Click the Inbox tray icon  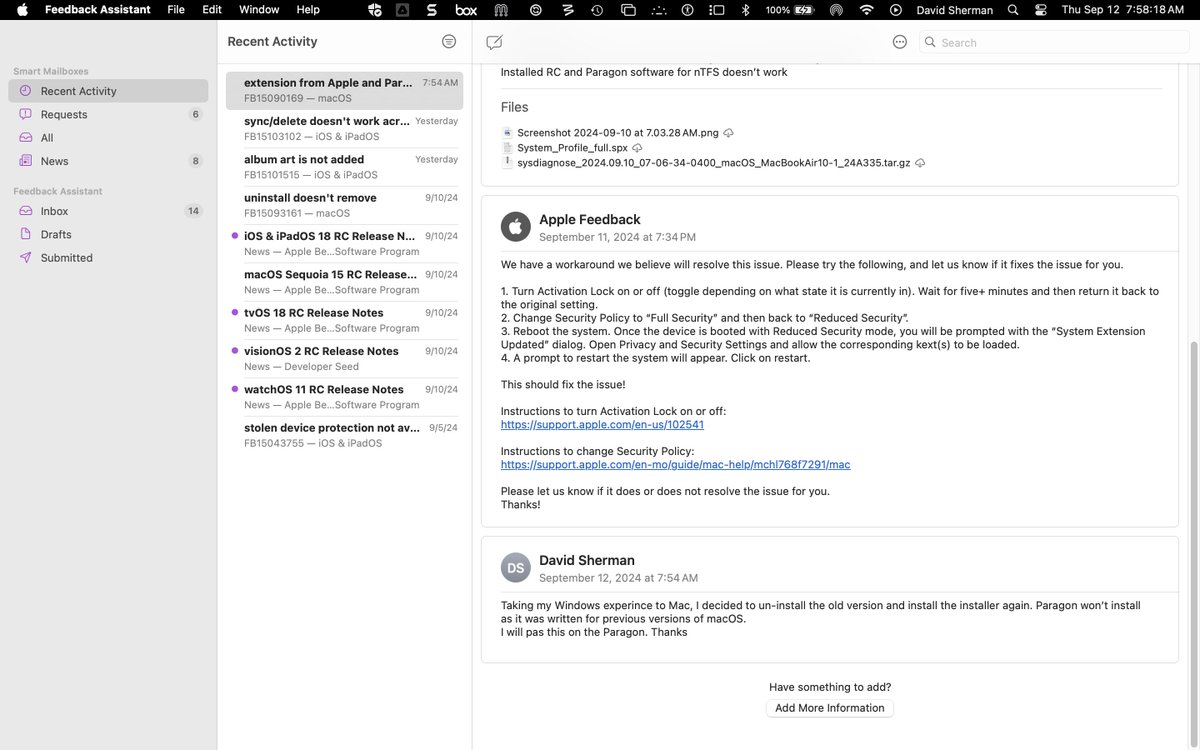26,211
